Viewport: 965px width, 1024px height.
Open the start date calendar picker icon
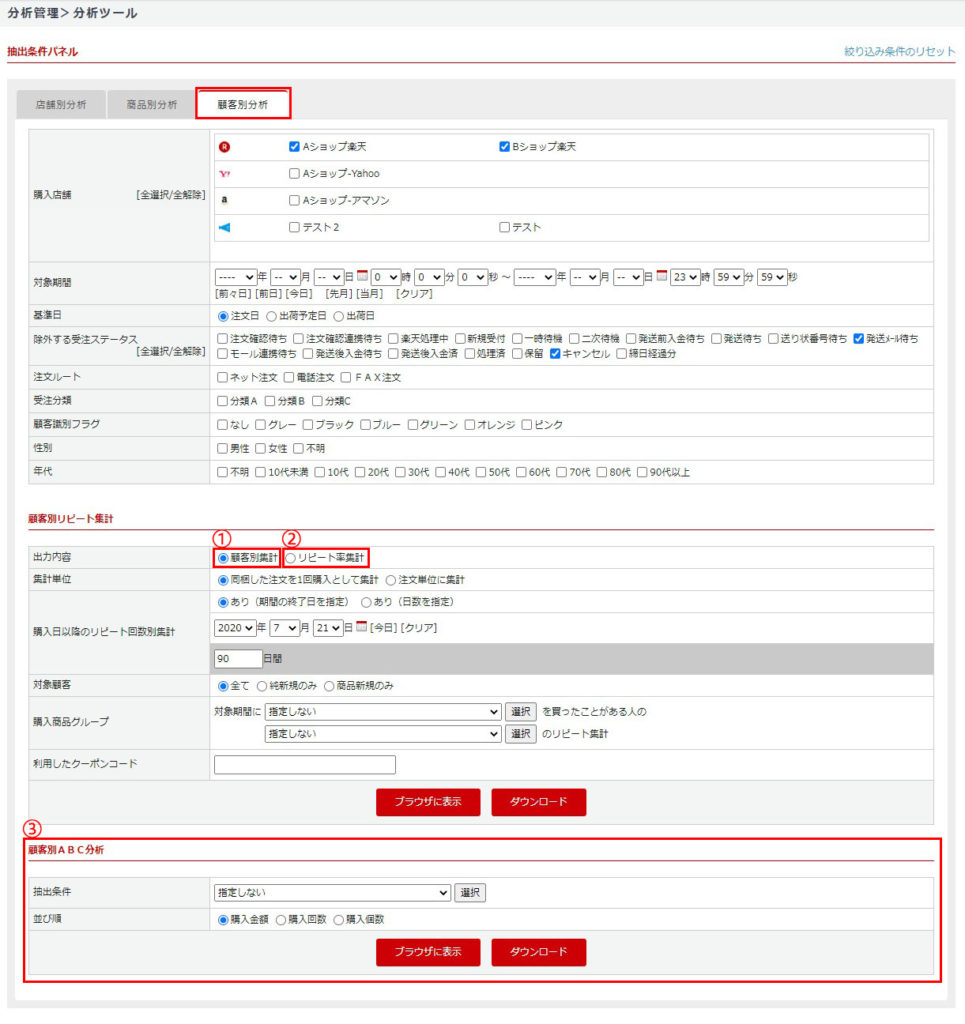tap(363, 276)
